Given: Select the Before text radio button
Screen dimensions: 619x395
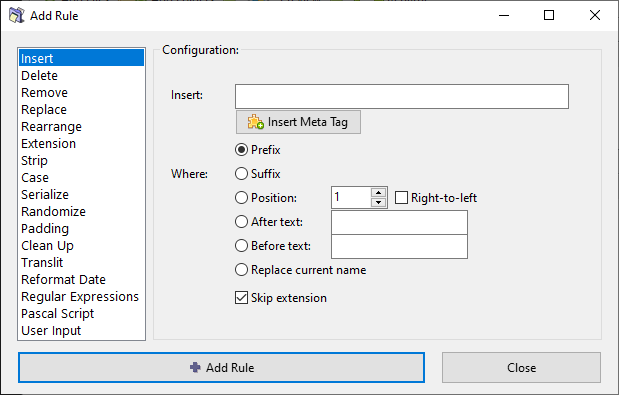Looking at the screenshot, I should coord(241,246).
